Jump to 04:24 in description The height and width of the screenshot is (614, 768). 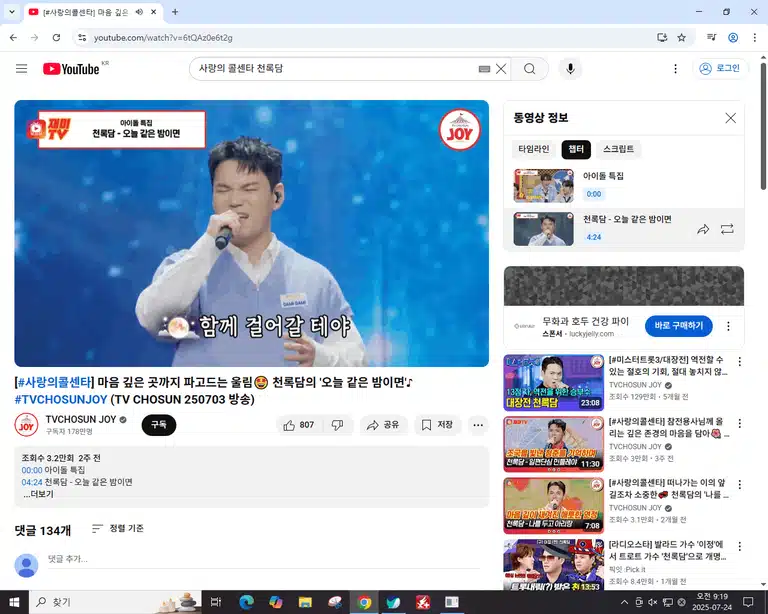point(32,482)
